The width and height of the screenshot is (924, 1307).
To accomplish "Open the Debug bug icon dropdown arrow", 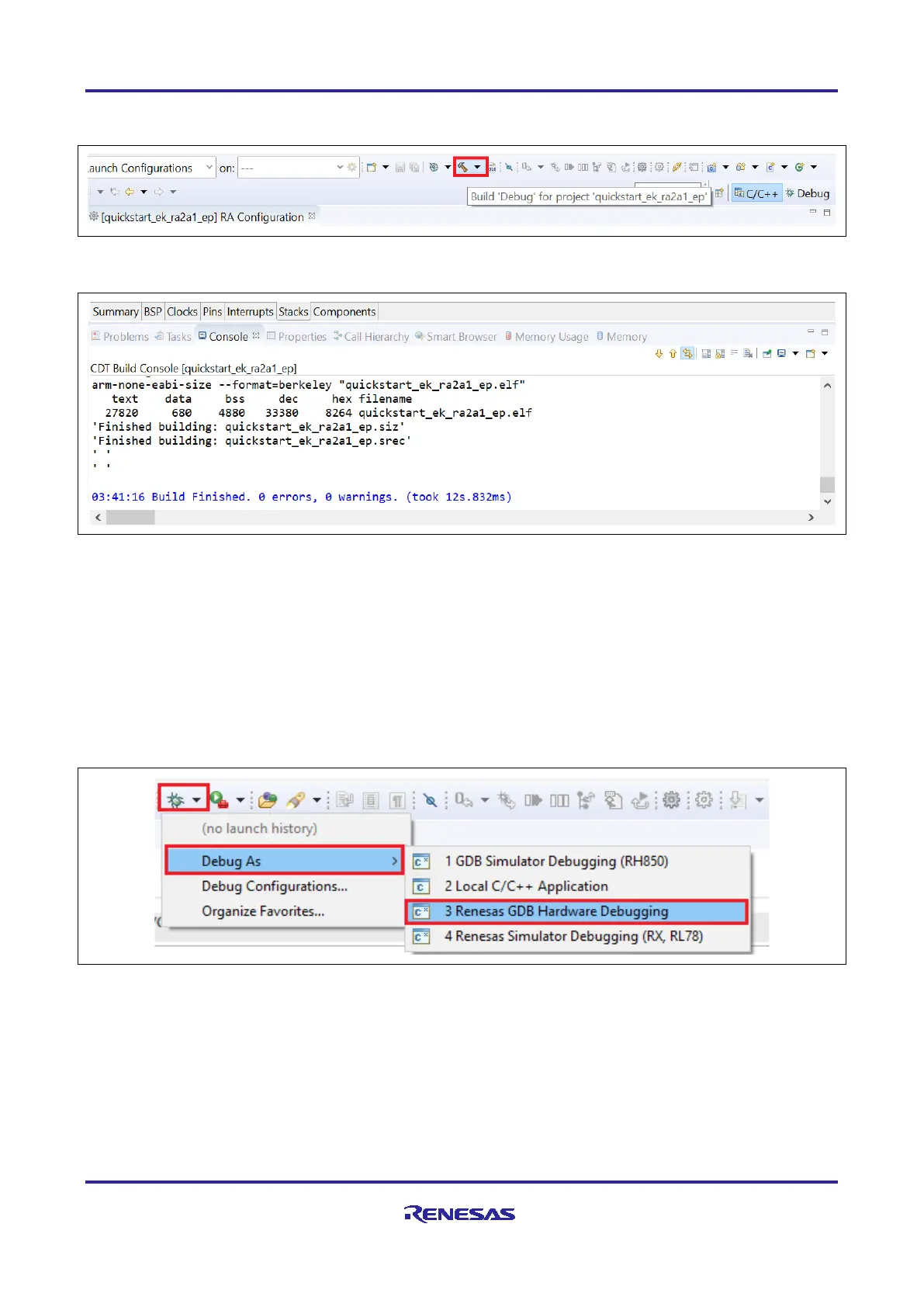I will 196,799.
